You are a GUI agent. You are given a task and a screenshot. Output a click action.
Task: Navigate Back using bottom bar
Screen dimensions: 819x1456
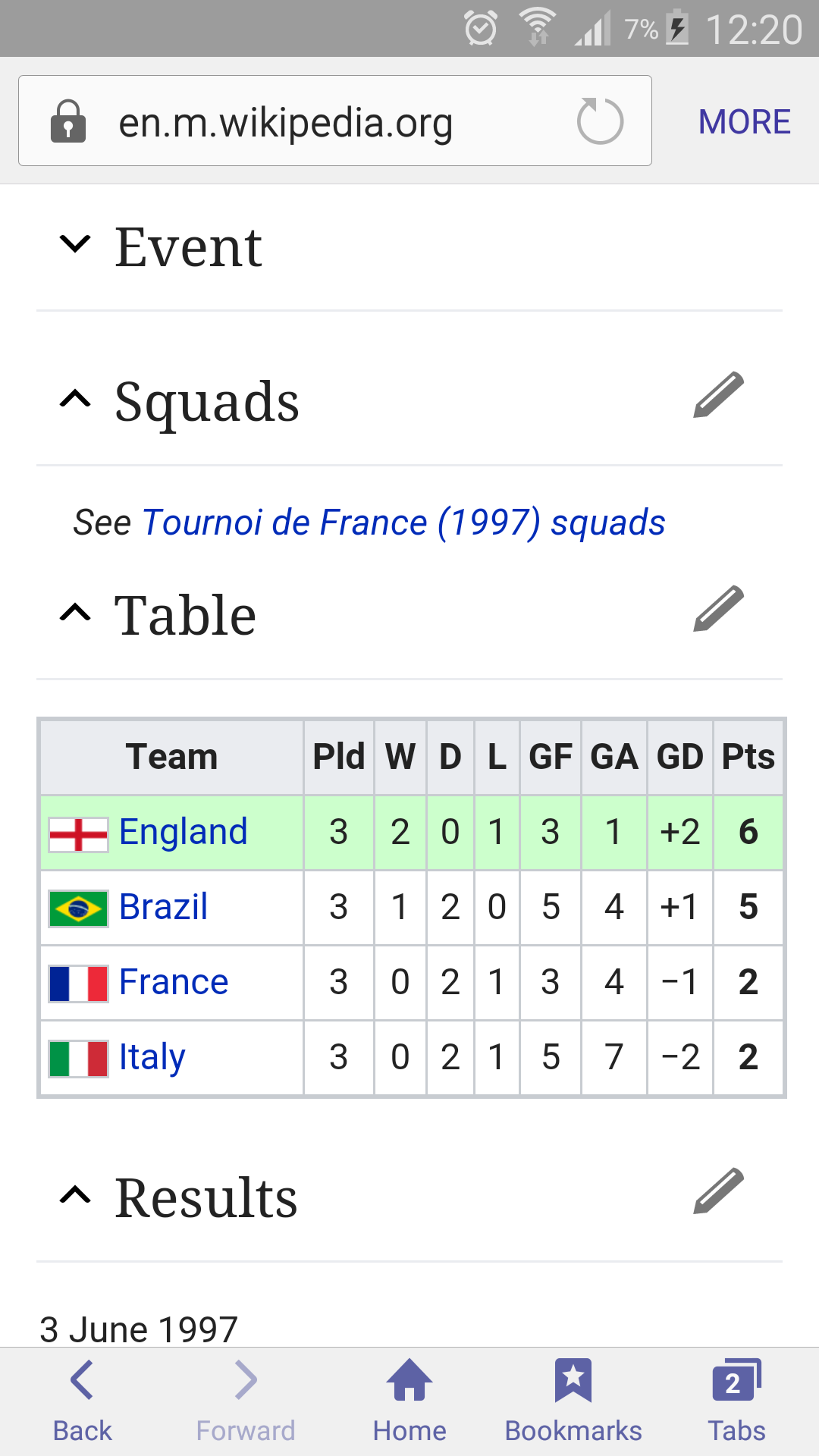(x=82, y=1401)
